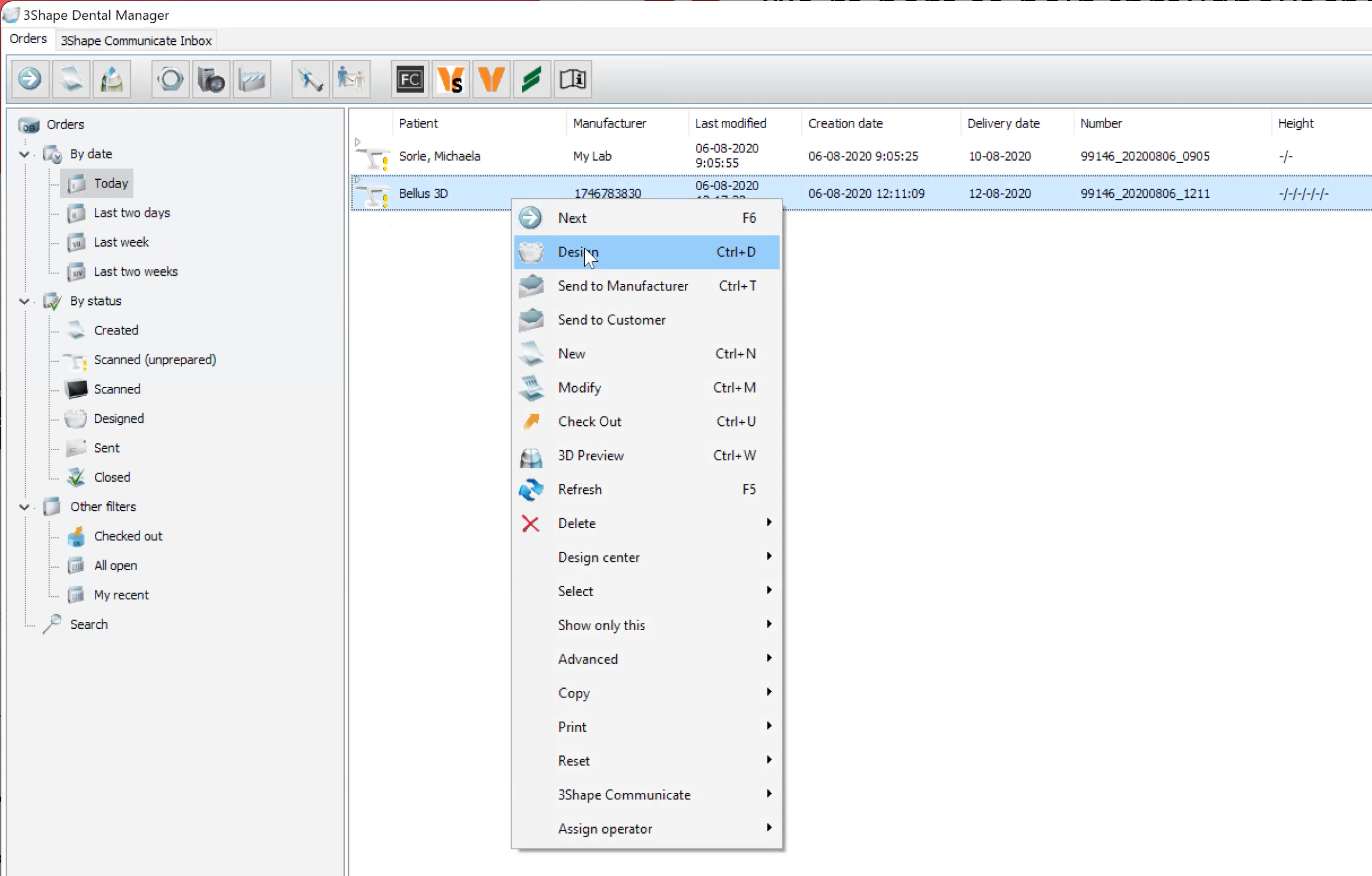Click the ring-shaped toolbar icon
The height and width of the screenshot is (876, 1372).
coord(170,79)
